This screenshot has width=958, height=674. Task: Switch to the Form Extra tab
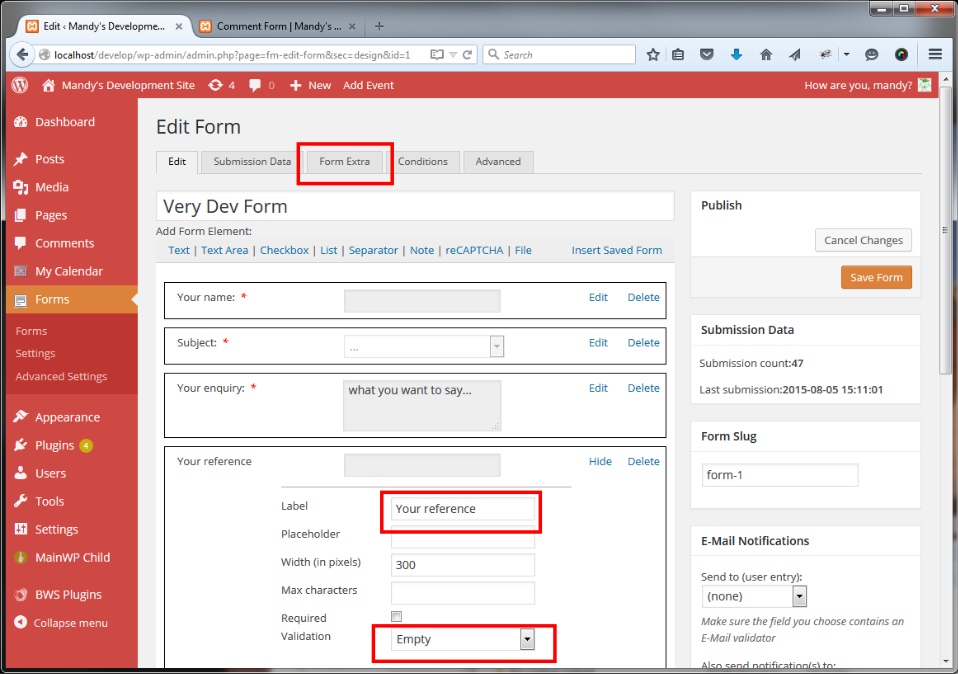point(344,161)
